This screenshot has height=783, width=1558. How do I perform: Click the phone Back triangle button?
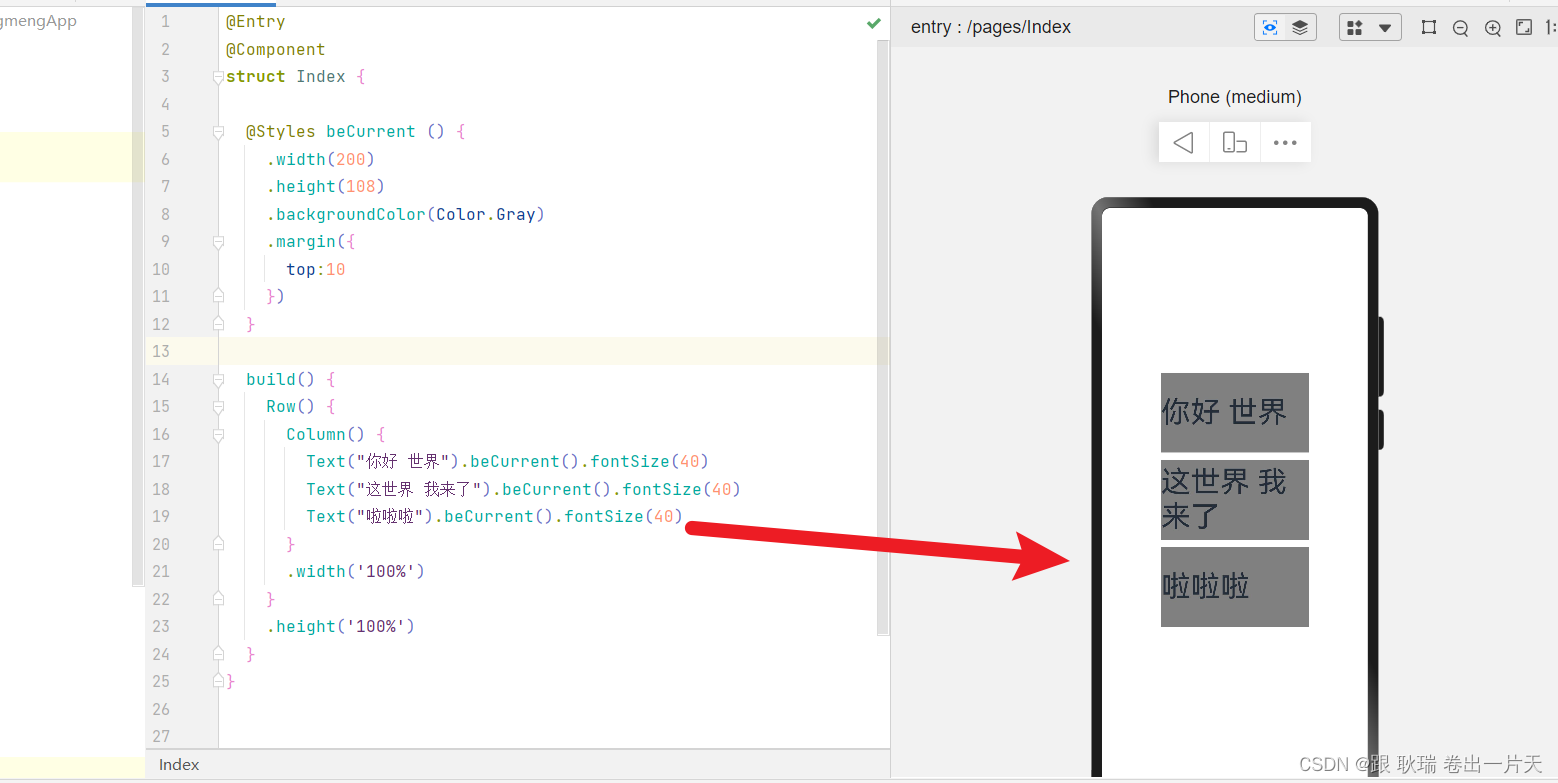point(1184,142)
